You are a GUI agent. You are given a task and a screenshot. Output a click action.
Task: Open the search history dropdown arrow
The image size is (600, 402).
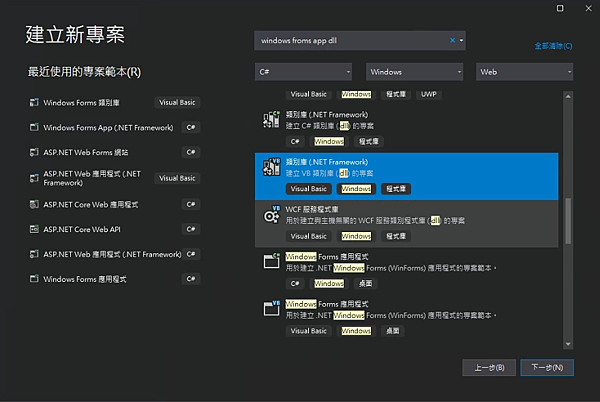click(461, 40)
